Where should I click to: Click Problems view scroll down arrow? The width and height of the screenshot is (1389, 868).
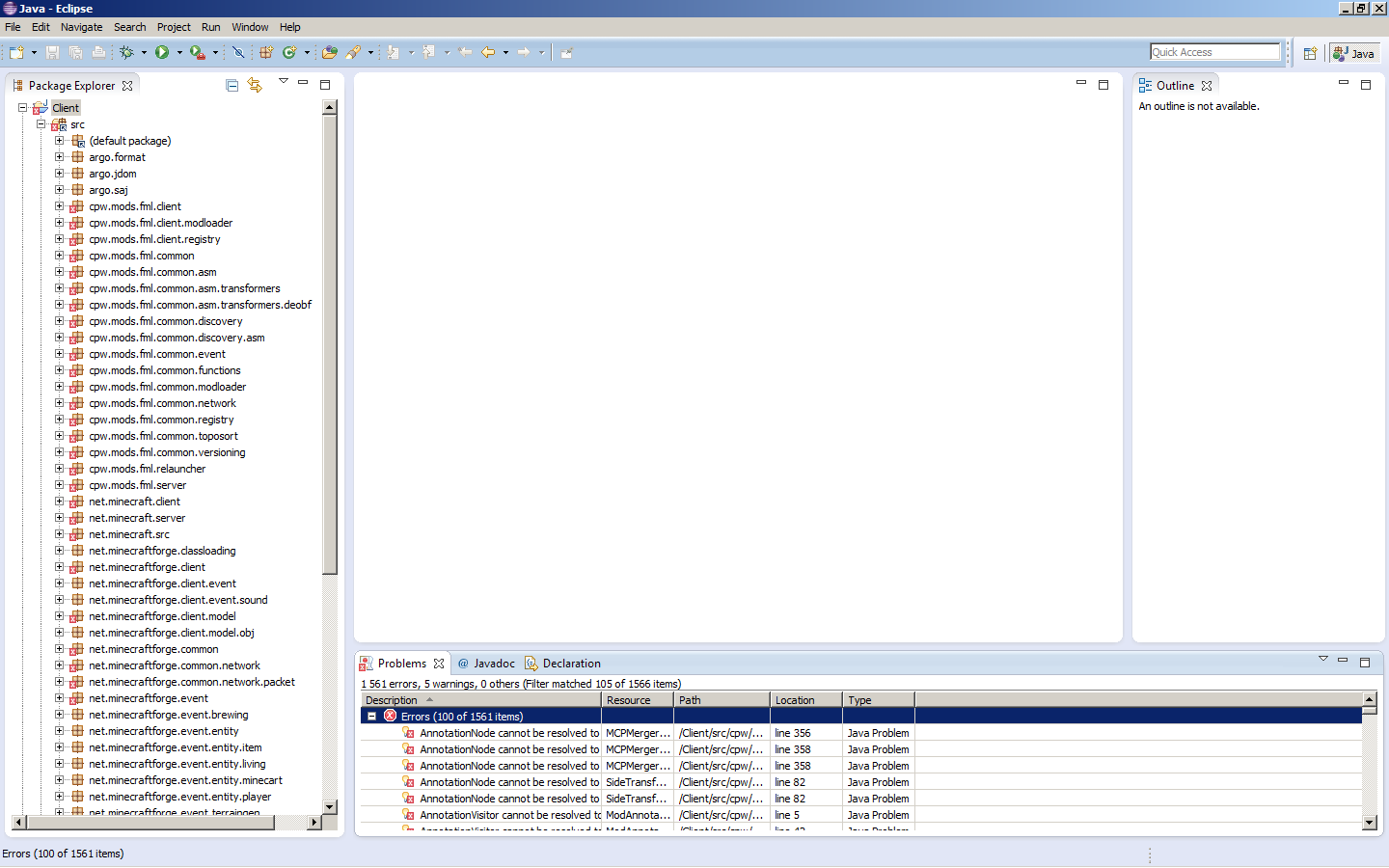click(1370, 823)
